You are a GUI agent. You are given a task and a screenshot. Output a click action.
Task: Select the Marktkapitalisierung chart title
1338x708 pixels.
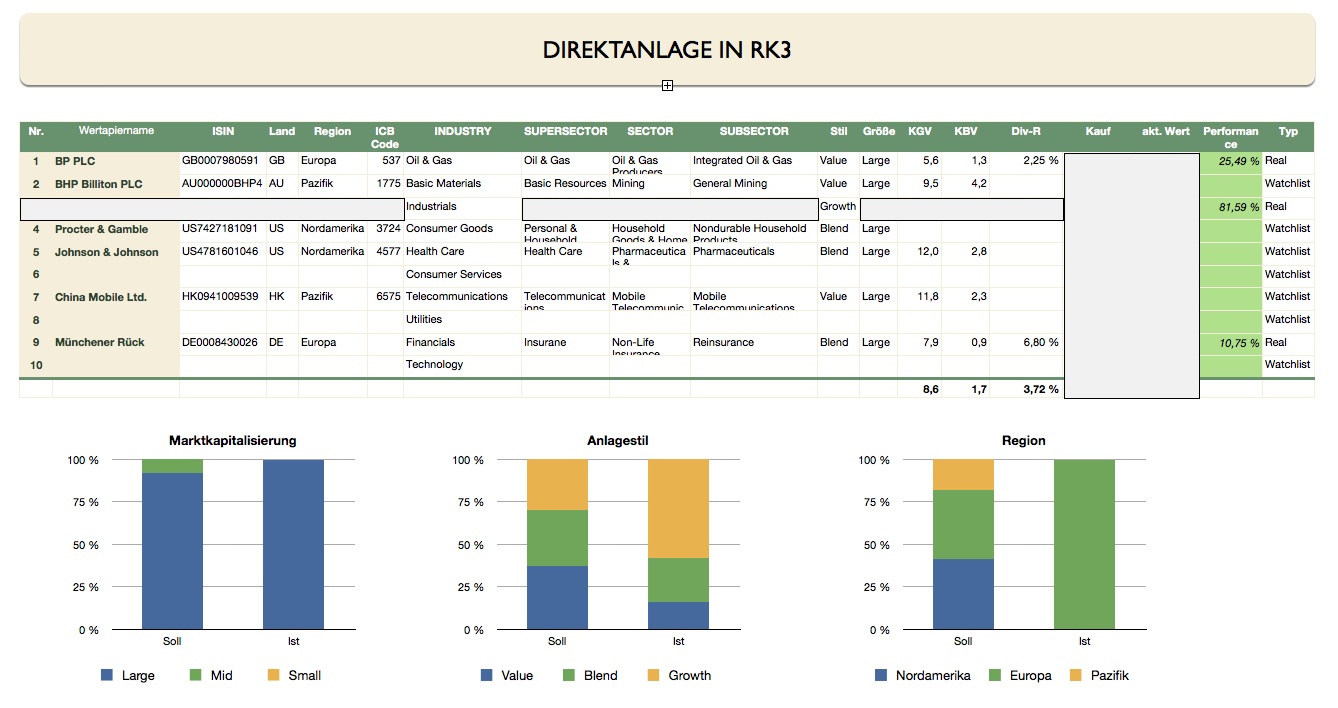tap(233, 440)
